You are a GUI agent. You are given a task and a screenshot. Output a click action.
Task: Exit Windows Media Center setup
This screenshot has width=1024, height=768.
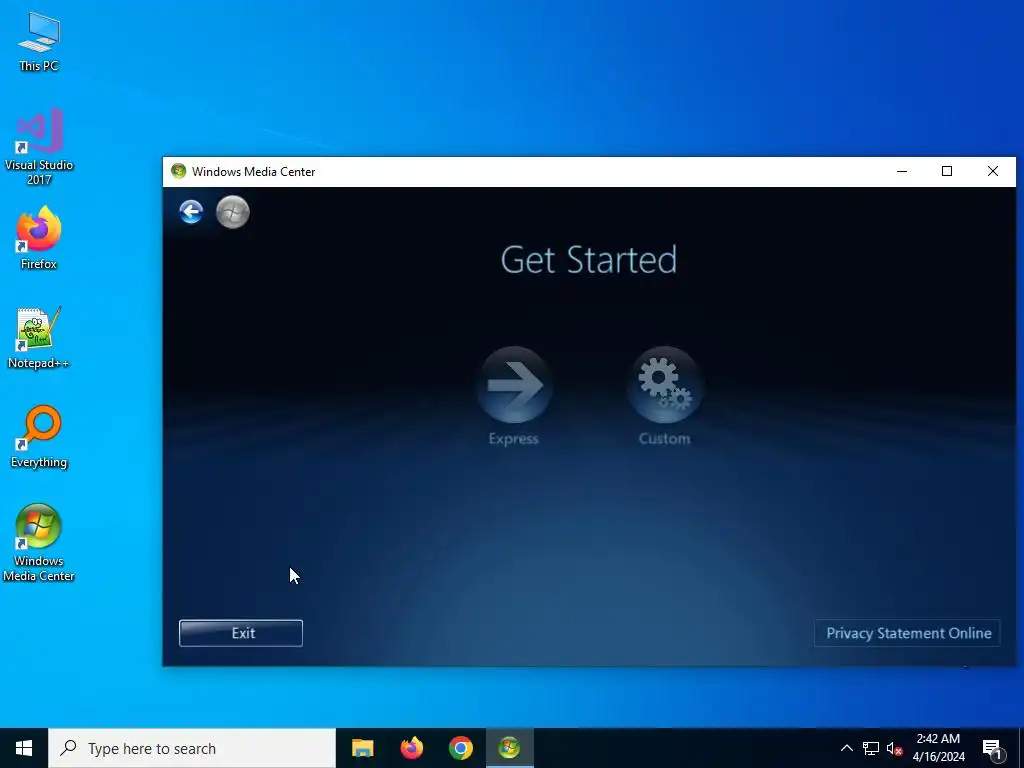pyautogui.click(x=241, y=633)
